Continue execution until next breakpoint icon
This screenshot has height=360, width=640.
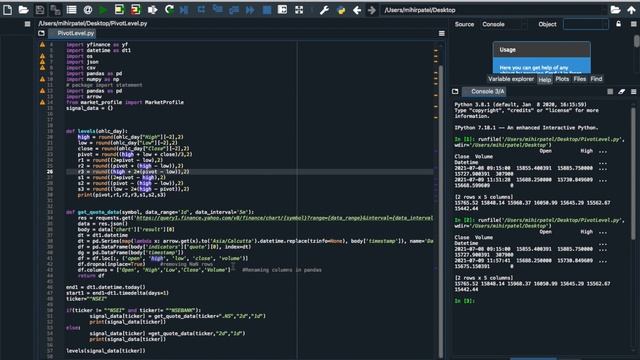tap(250, 10)
